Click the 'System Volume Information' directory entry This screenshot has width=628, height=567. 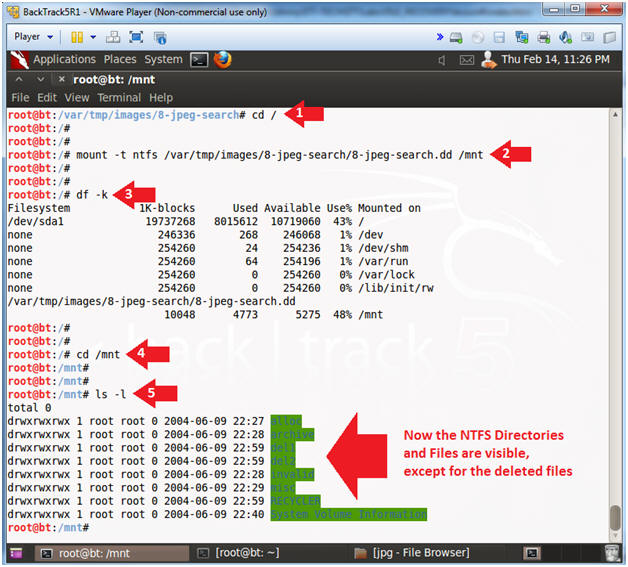(x=349, y=514)
